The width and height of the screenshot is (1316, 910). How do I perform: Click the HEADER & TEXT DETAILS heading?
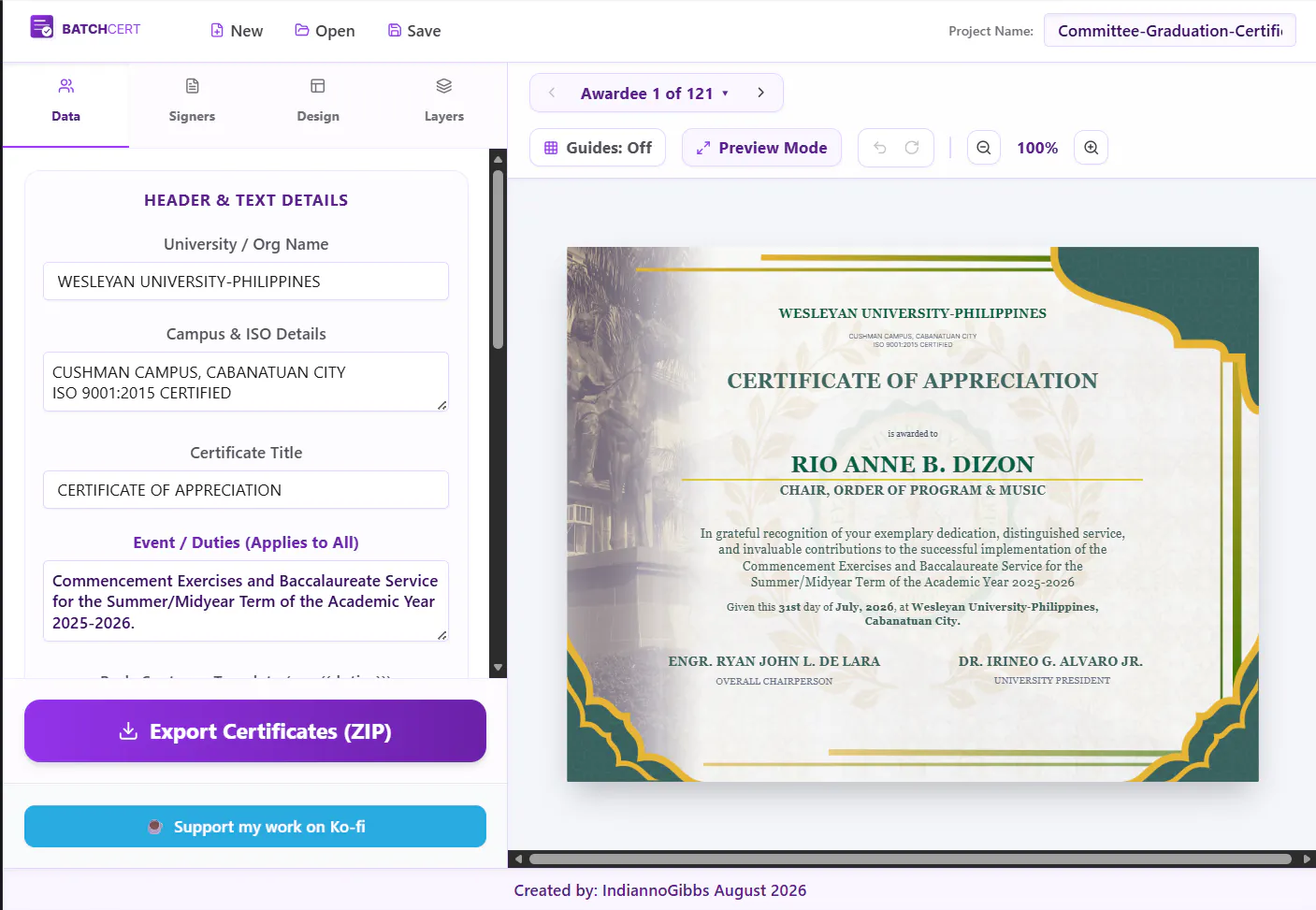click(x=246, y=200)
